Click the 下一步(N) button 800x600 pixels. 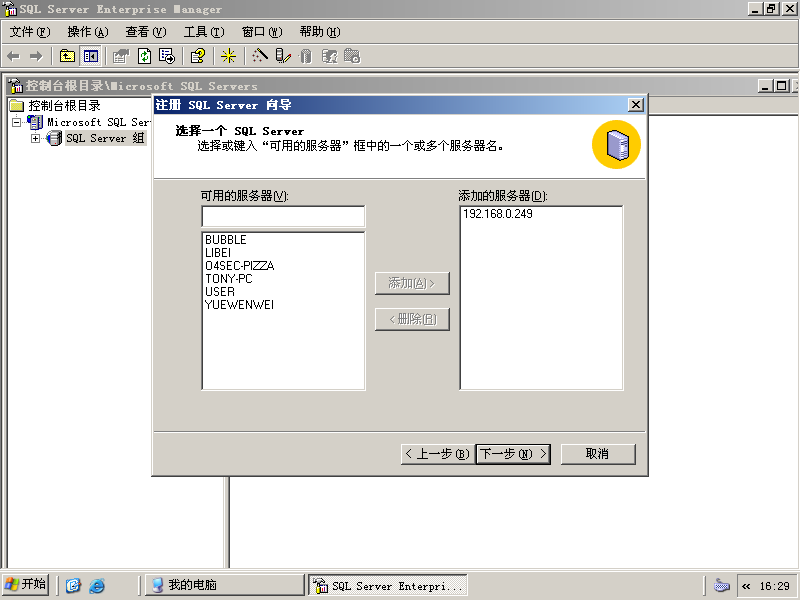[x=513, y=454]
